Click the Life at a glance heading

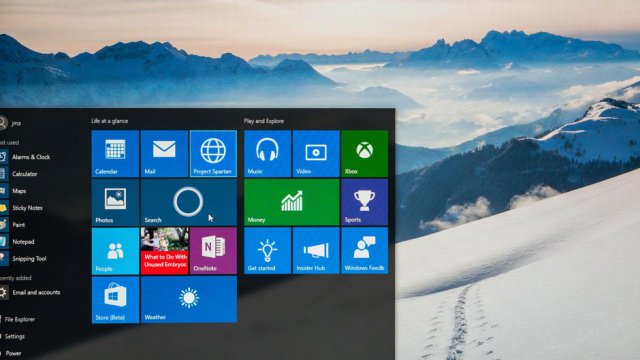(109, 121)
